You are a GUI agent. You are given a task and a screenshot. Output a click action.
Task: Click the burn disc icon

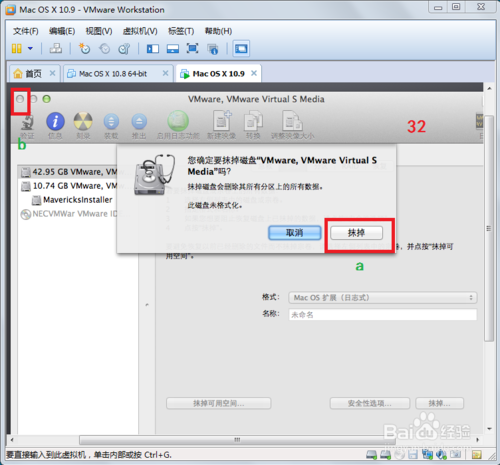(83, 121)
